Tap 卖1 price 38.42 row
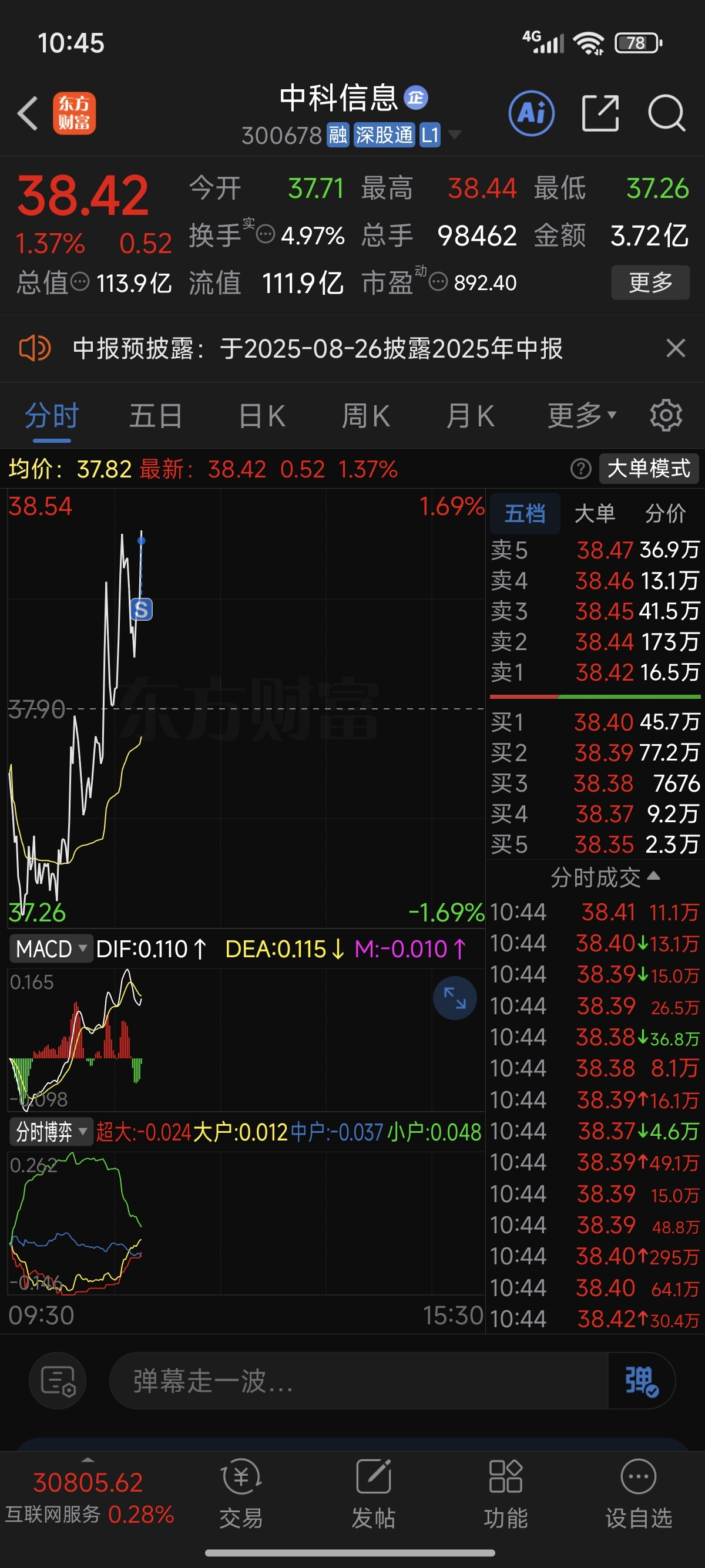 pos(595,672)
